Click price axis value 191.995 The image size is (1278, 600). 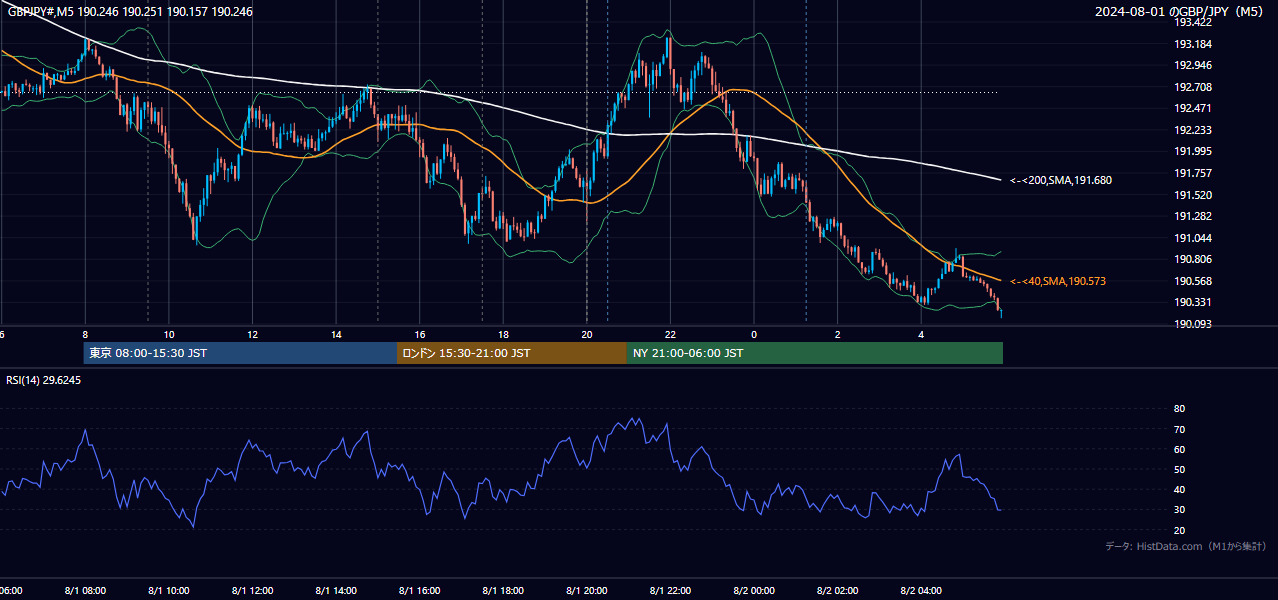1192,152
